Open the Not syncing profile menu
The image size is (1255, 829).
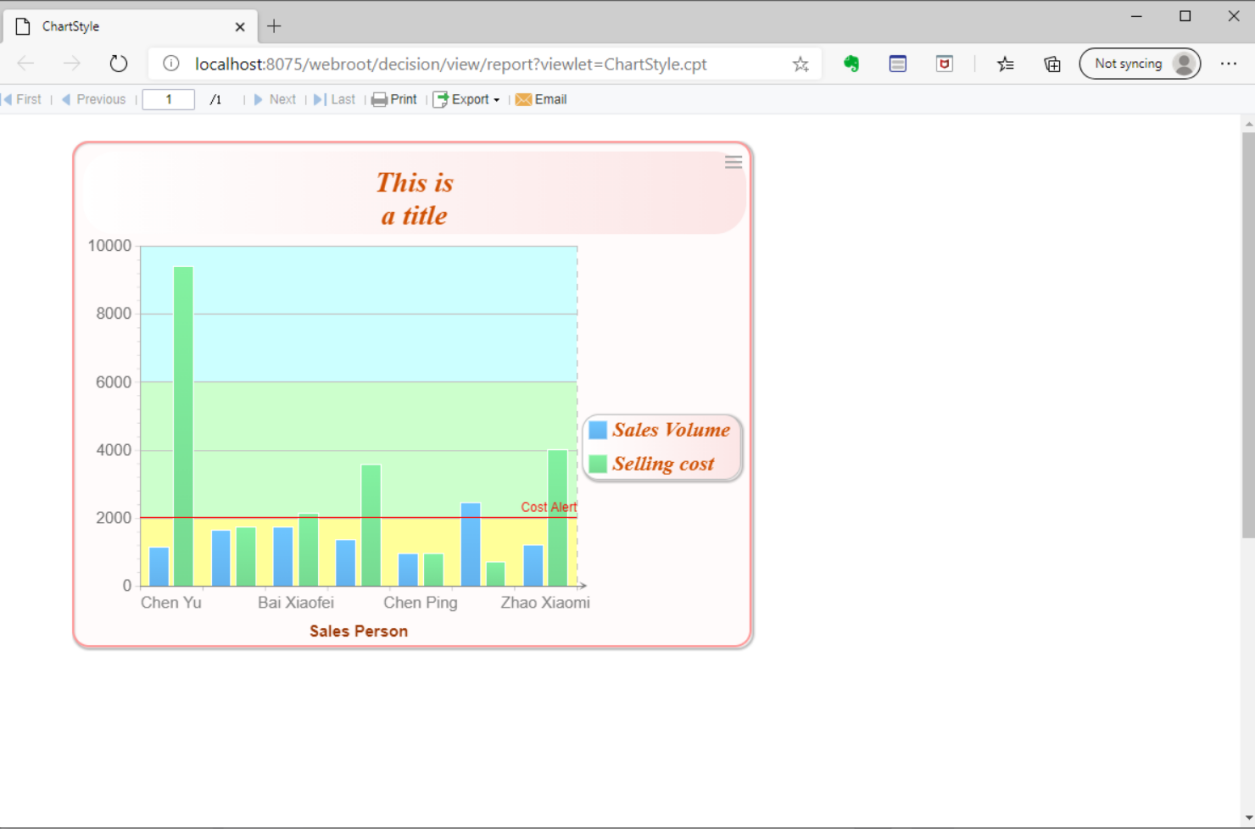pos(1139,63)
